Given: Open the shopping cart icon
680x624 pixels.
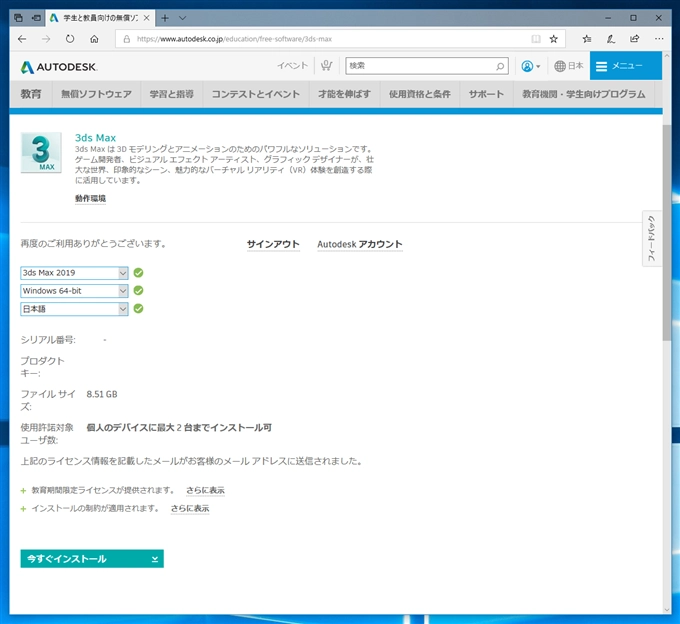Looking at the screenshot, I should pos(326,66).
